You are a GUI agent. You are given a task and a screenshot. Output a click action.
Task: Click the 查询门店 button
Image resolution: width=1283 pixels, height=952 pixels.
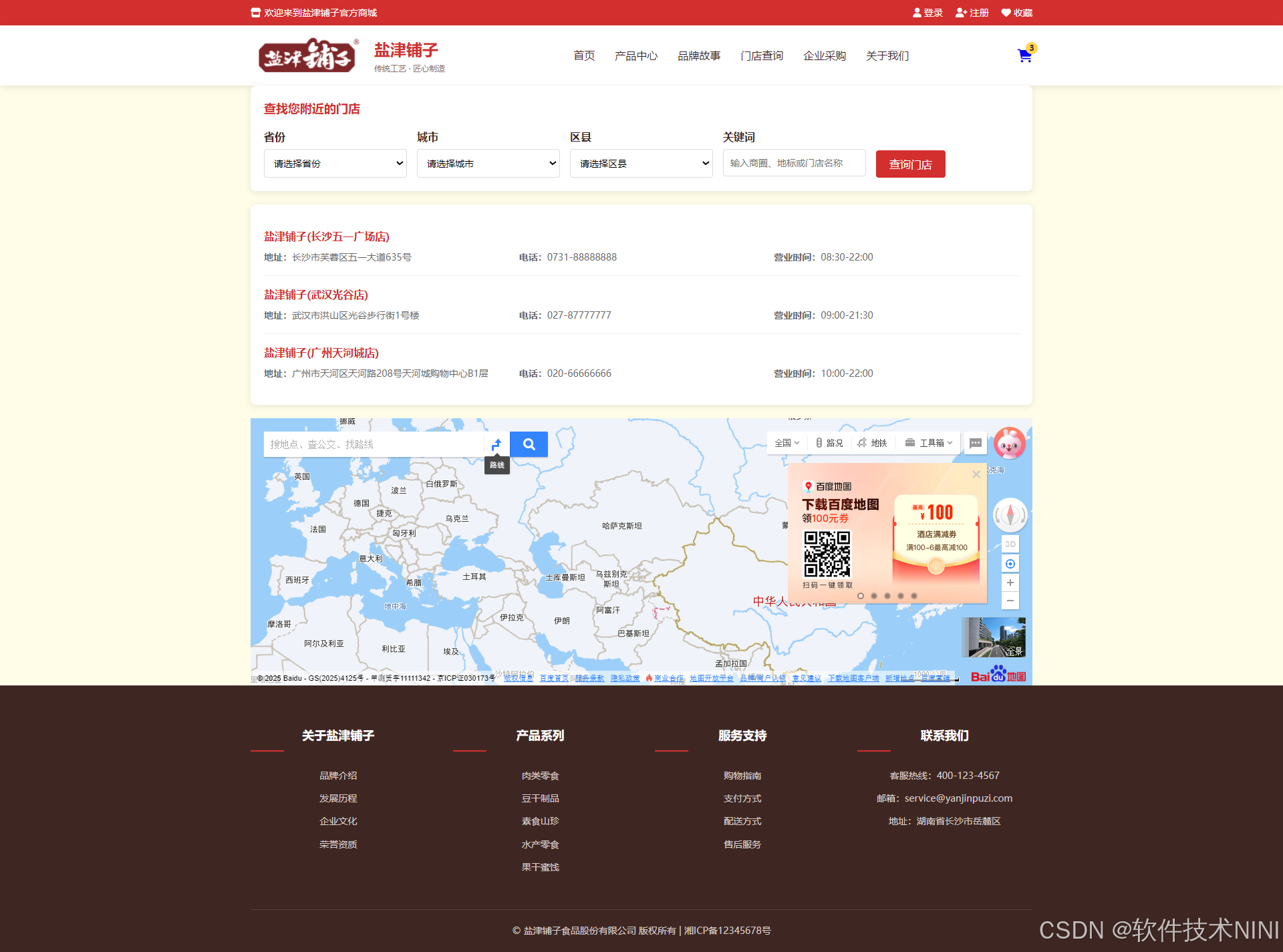910,164
